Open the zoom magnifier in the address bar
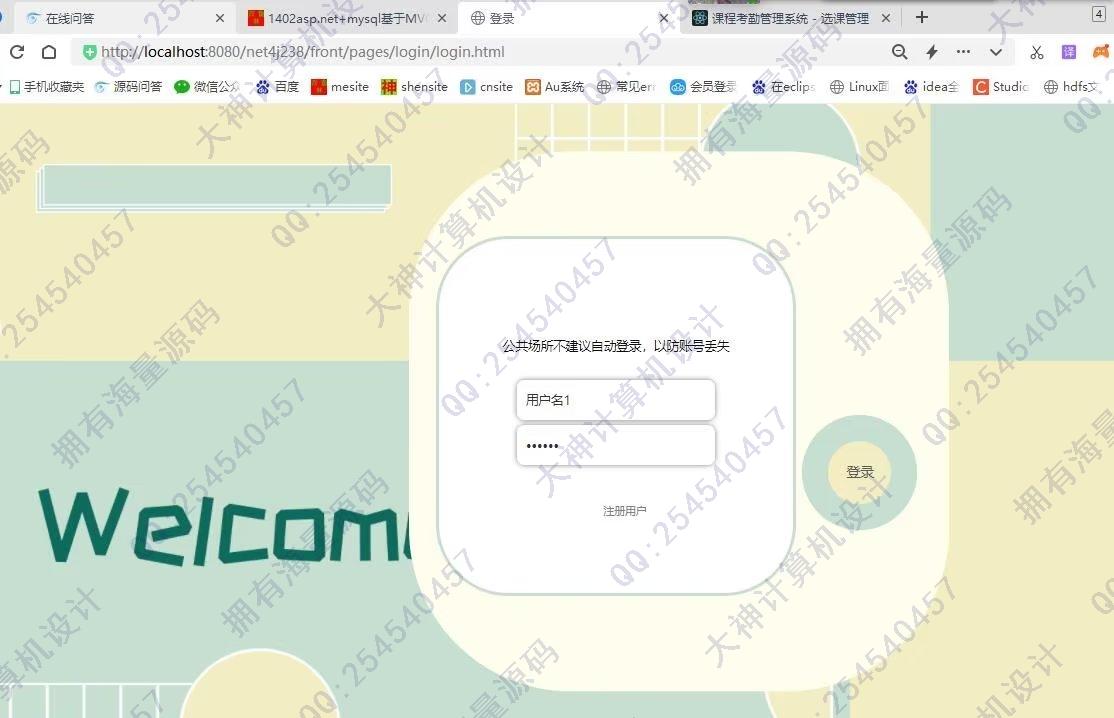1114x718 pixels. pyautogui.click(x=899, y=52)
